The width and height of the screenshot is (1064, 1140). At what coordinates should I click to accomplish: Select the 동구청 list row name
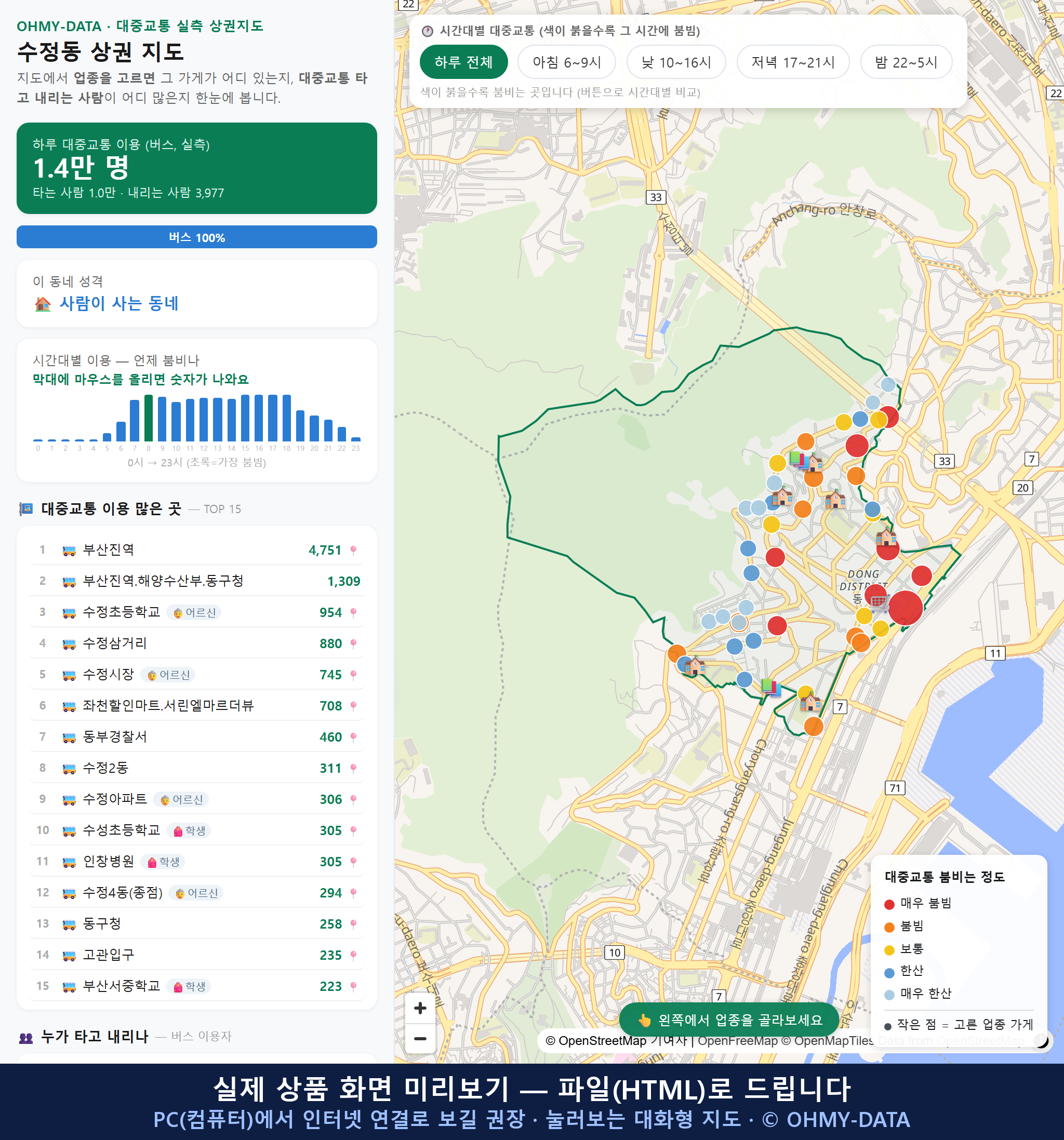click(x=102, y=923)
